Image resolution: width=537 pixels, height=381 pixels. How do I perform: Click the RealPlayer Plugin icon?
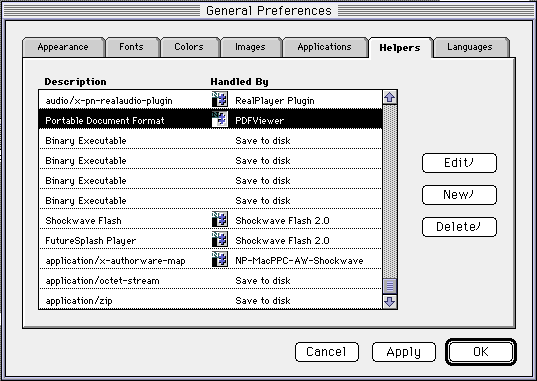tap(220, 99)
